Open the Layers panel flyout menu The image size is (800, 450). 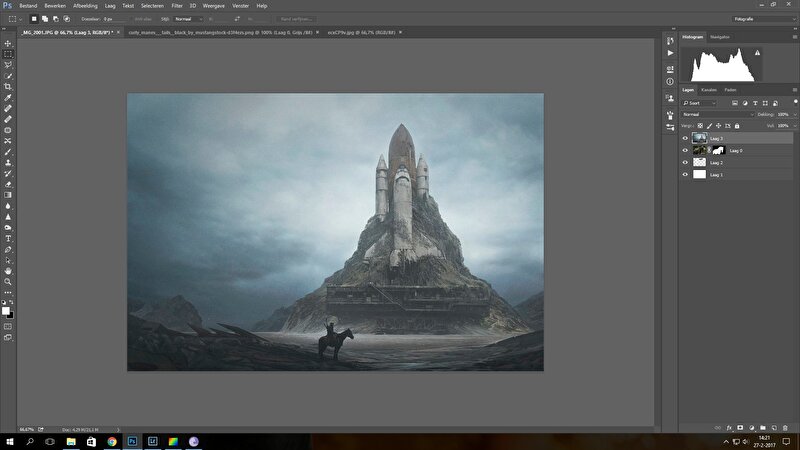coord(794,90)
